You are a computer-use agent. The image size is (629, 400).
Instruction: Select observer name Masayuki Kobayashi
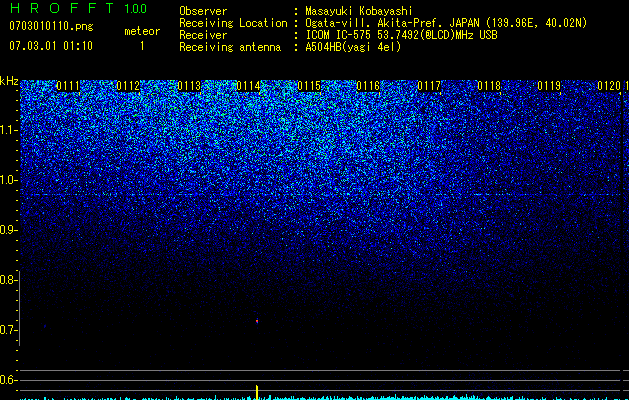click(359, 11)
